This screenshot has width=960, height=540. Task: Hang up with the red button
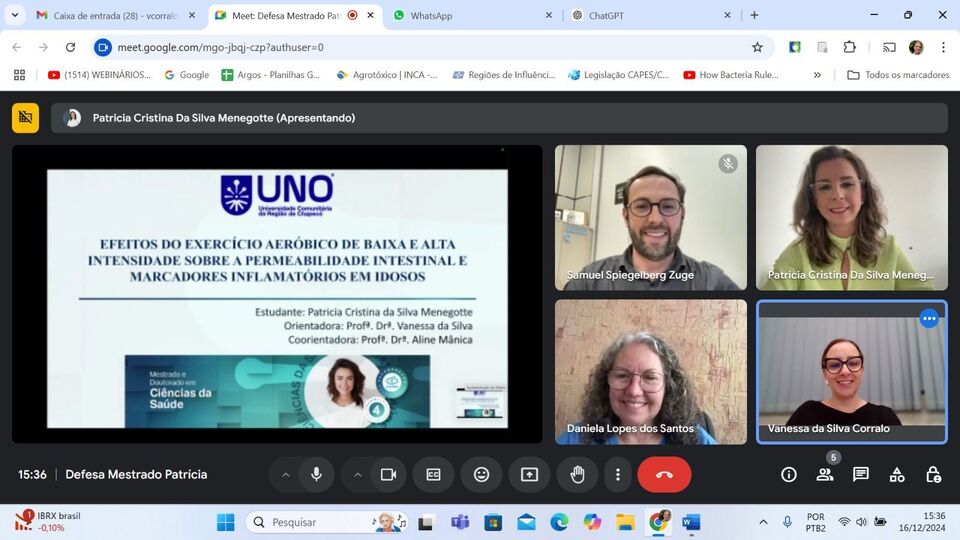(664, 474)
